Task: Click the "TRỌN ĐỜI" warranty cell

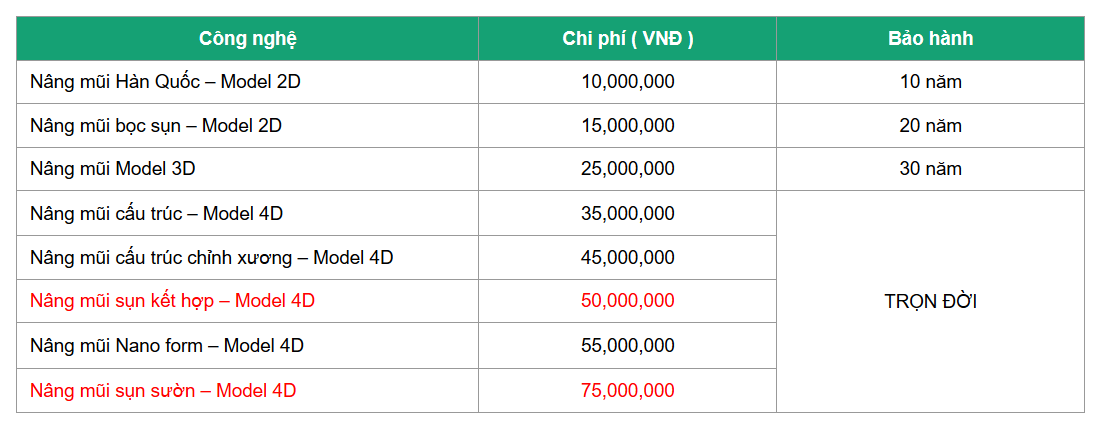Action: click(930, 301)
